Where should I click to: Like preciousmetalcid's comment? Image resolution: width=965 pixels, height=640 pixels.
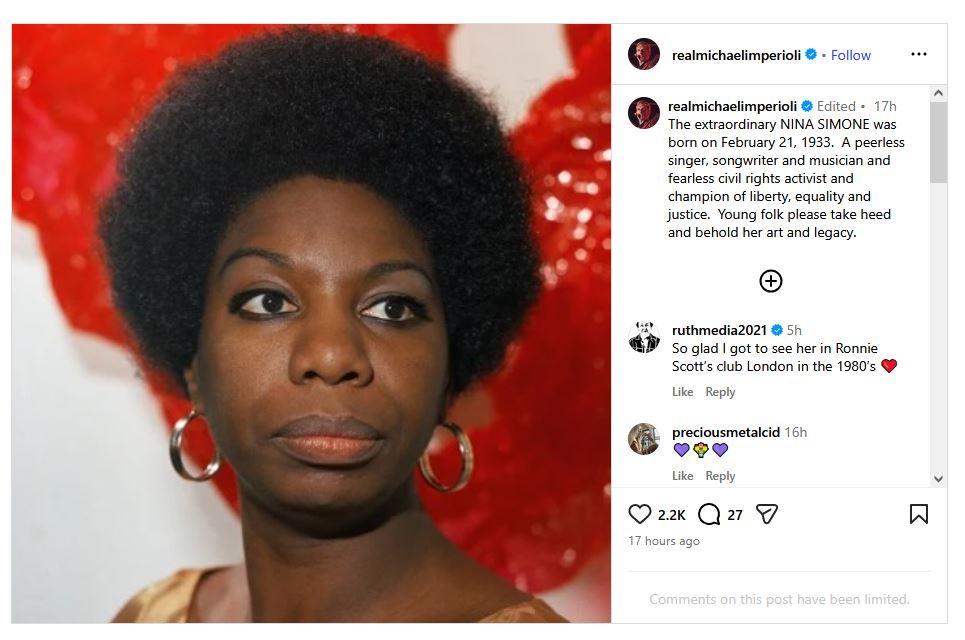683,476
